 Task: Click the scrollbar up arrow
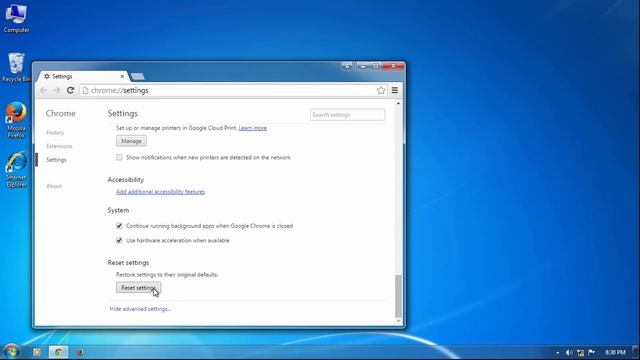(x=398, y=104)
